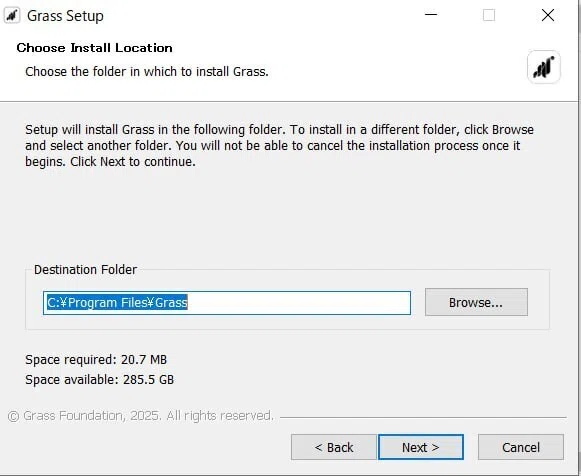
Task: Click the Grass Foundation copyright notice
Action: (x=140, y=416)
